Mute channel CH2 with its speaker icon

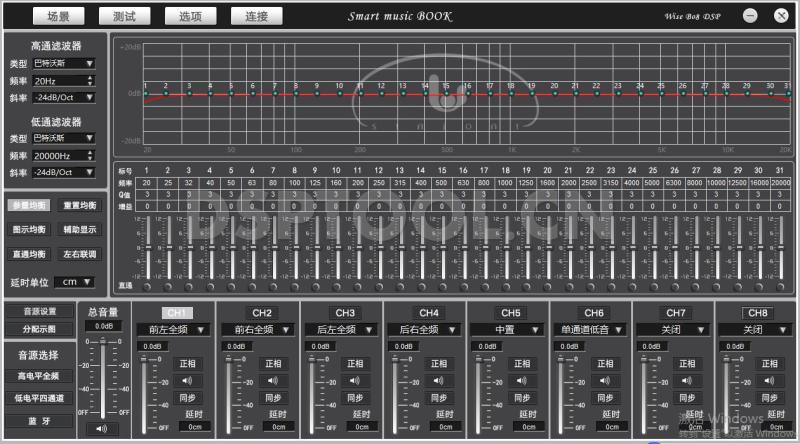(x=273, y=380)
